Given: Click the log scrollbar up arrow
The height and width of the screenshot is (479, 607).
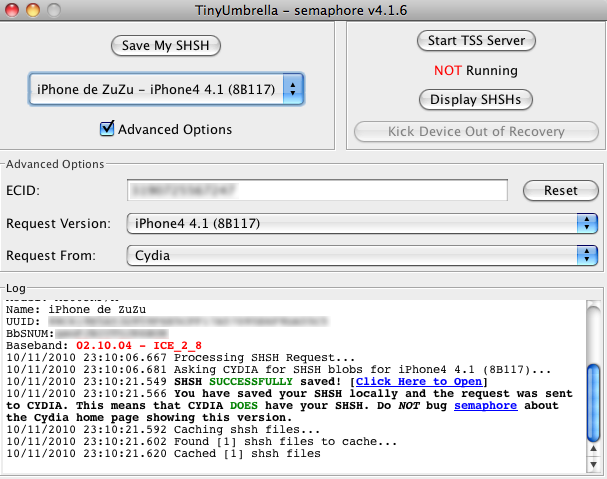Looking at the screenshot, I should (593, 449).
